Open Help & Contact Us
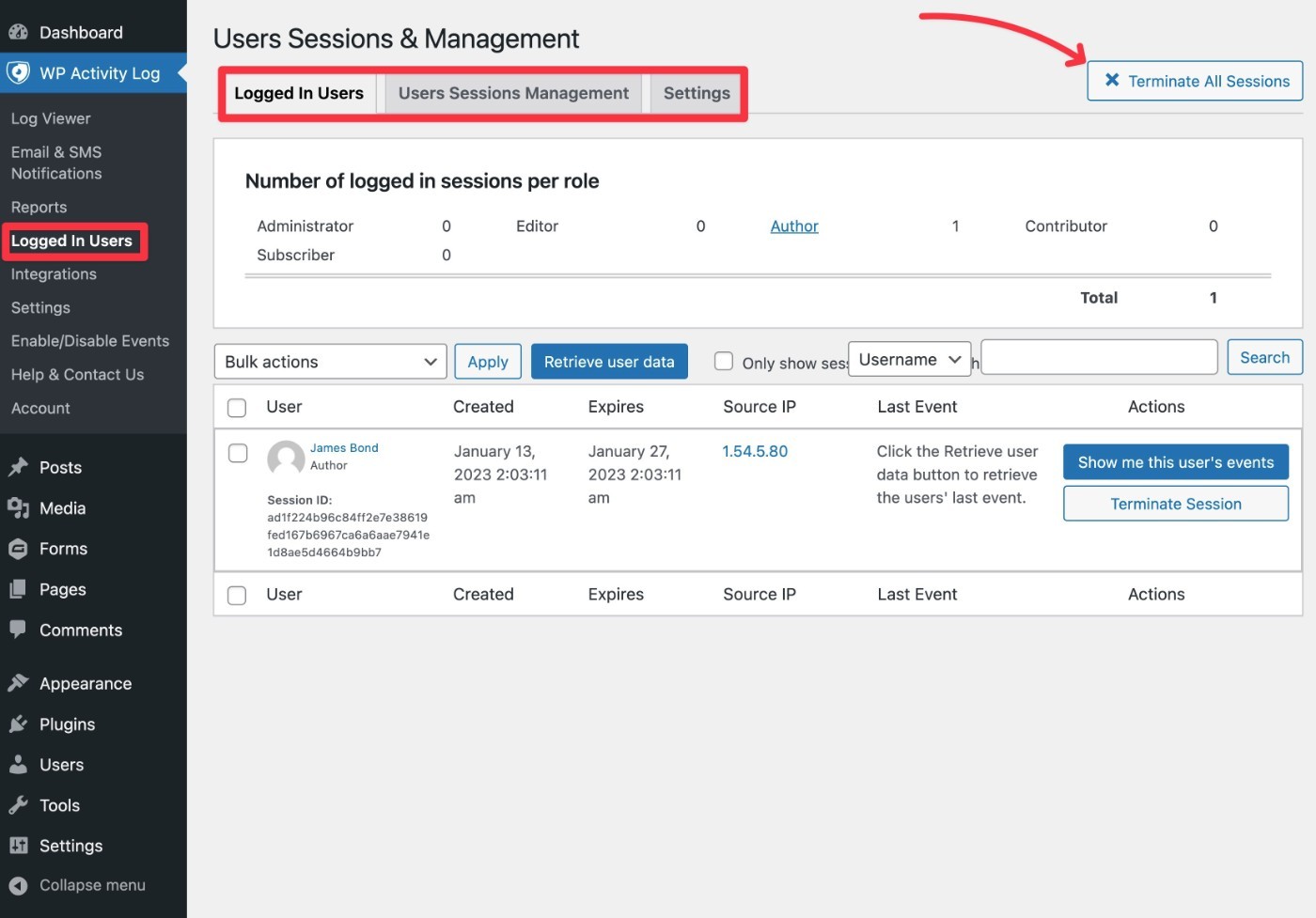 click(x=77, y=374)
